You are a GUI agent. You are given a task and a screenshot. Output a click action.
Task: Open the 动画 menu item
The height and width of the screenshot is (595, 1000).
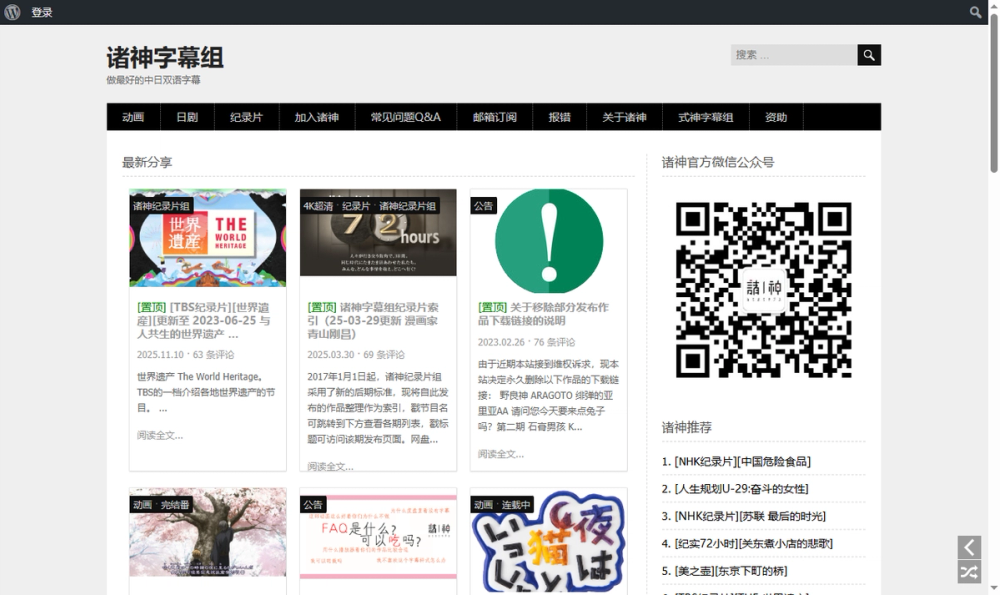click(133, 117)
